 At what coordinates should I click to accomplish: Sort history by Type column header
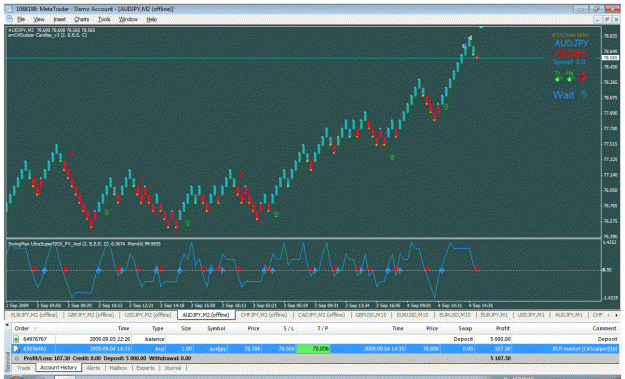(158, 328)
